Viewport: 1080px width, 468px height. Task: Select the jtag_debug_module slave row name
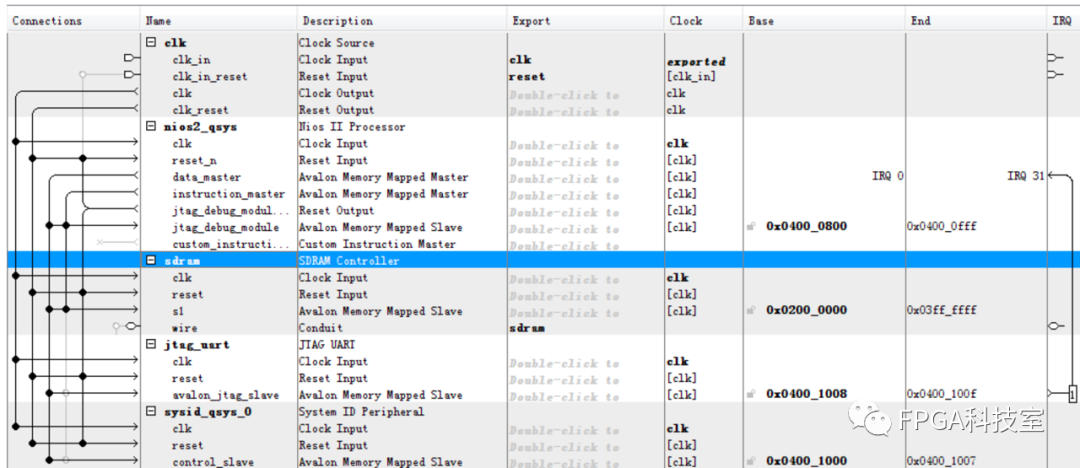point(226,227)
